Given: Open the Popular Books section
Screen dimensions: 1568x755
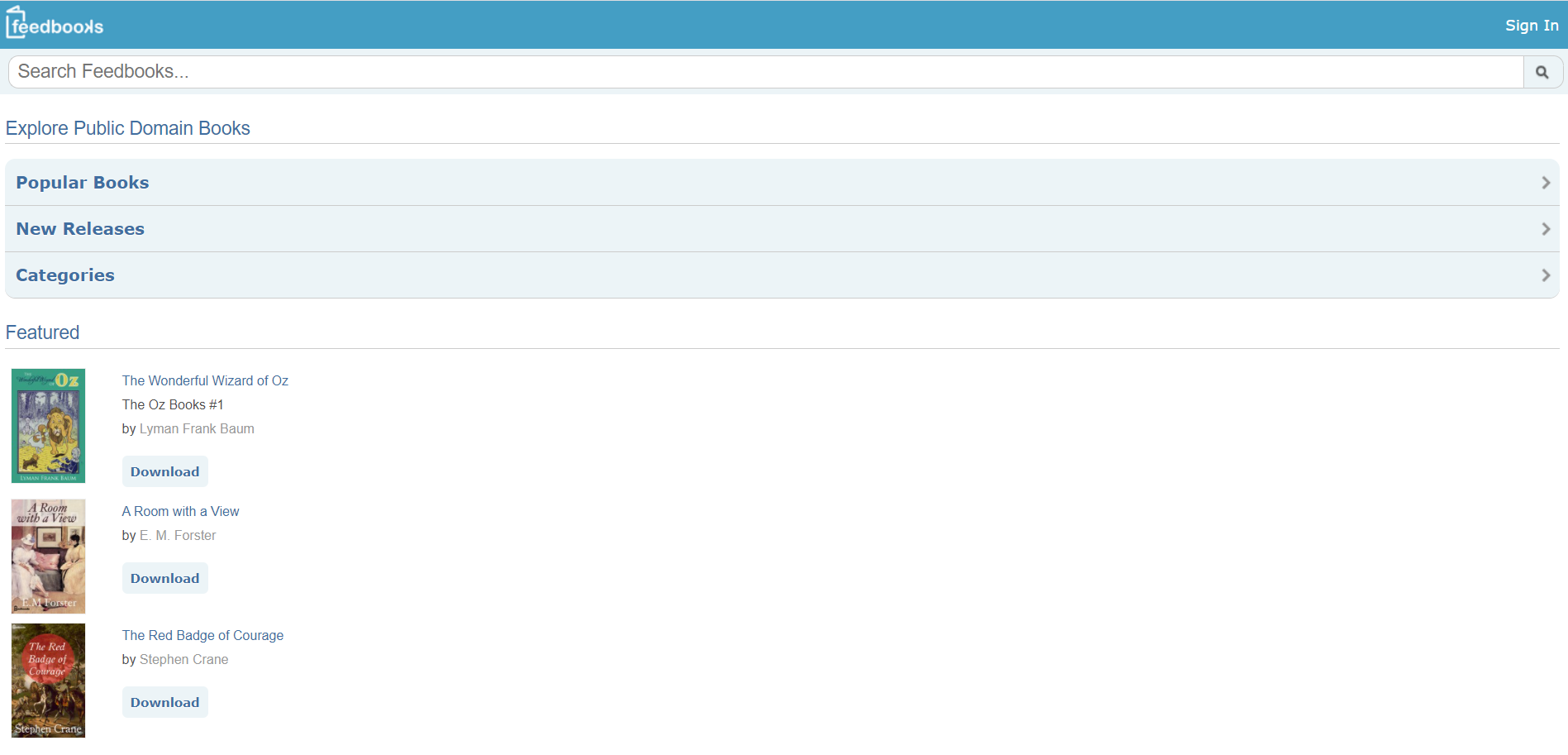Looking at the screenshot, I should click(83, 183).
